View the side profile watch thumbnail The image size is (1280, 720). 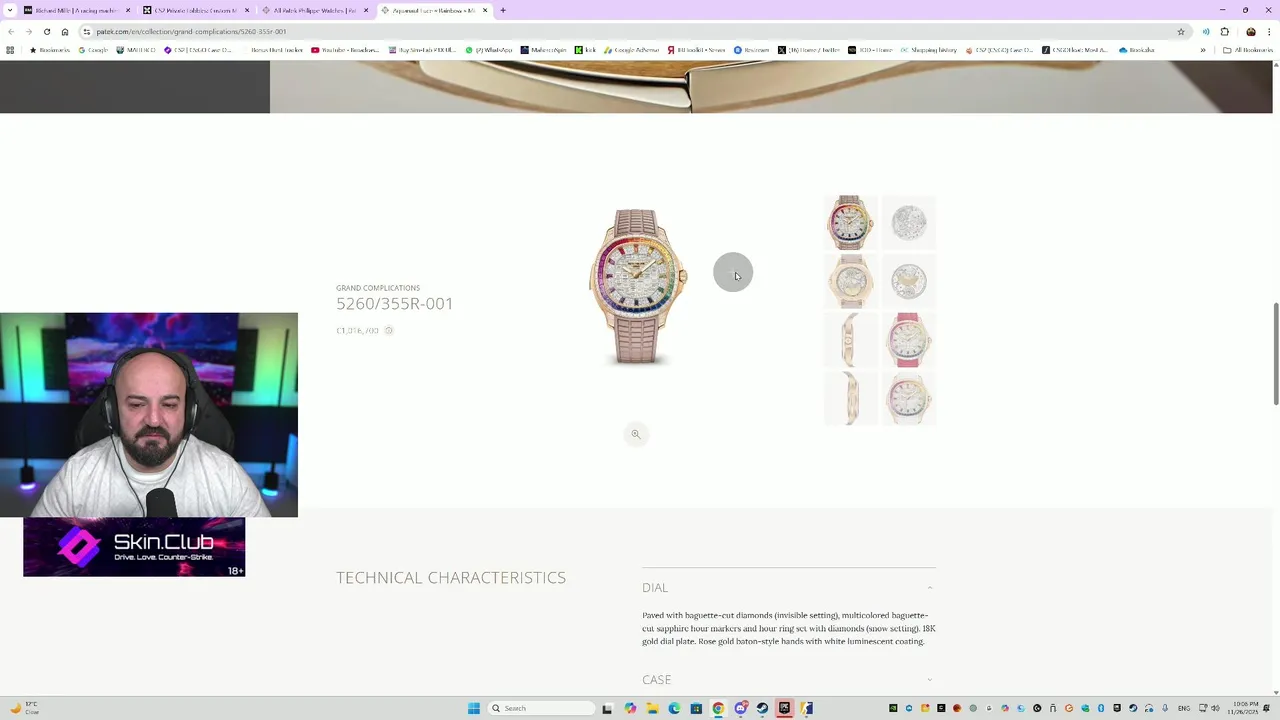pyautogui.click(x=850, y=340)
